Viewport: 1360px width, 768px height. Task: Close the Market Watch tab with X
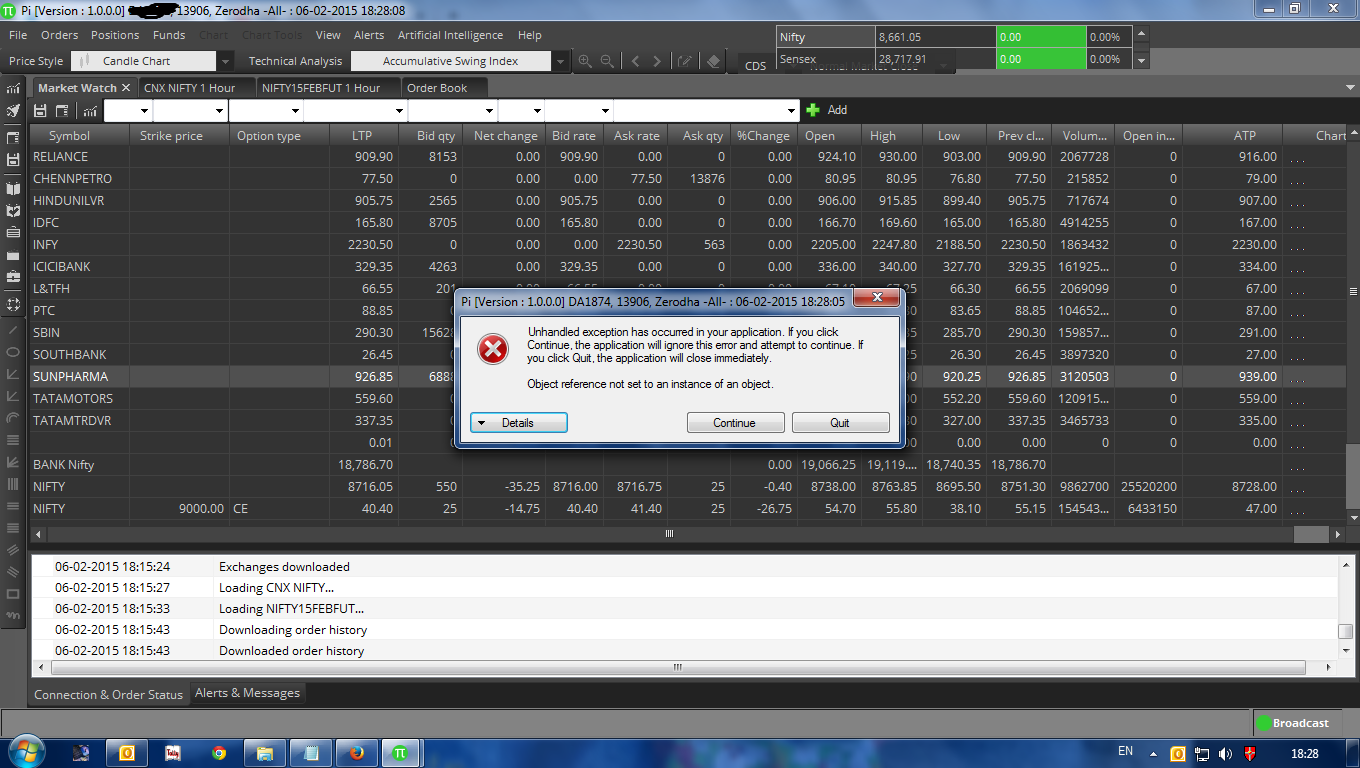click(126, 88)
